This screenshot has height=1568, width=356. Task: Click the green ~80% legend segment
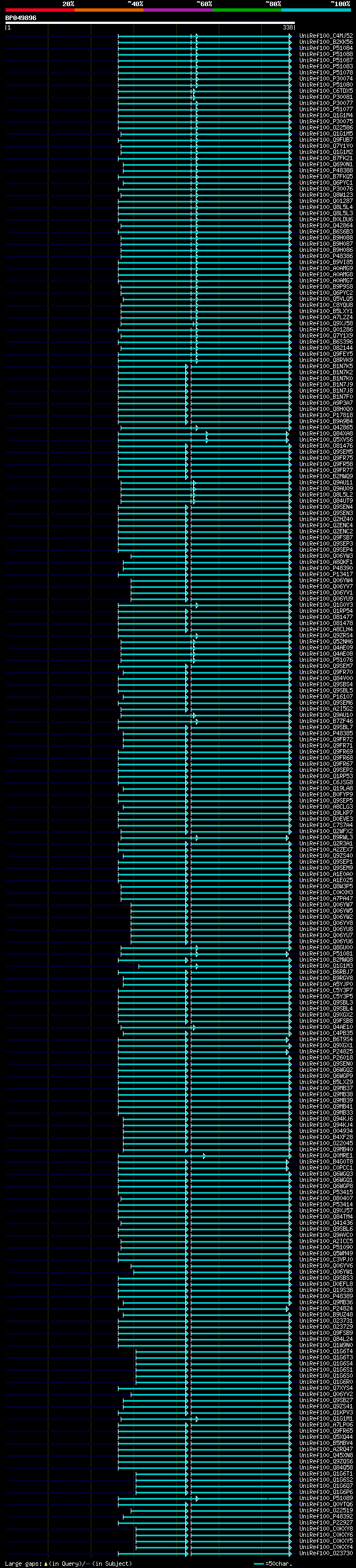click(247, 10)
